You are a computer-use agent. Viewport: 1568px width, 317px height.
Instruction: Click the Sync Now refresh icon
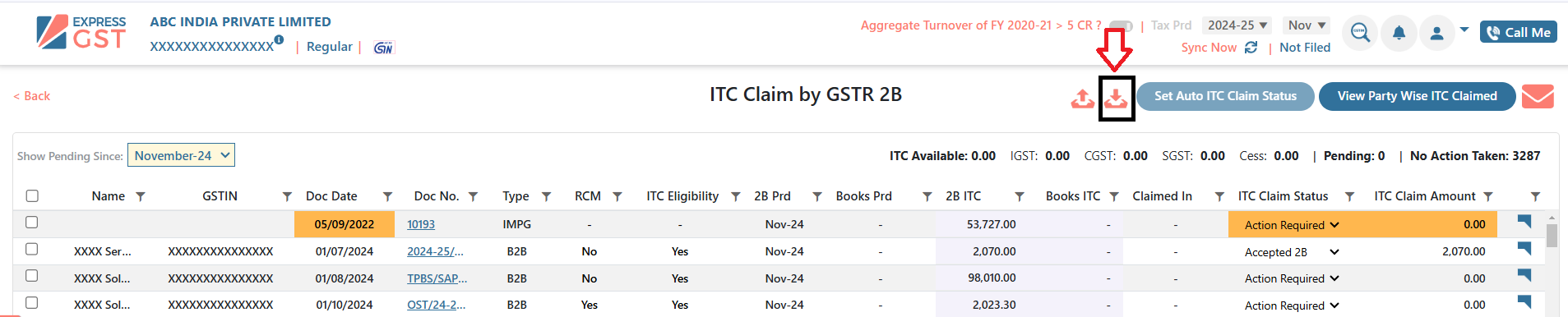click(x=1251, y=48)
